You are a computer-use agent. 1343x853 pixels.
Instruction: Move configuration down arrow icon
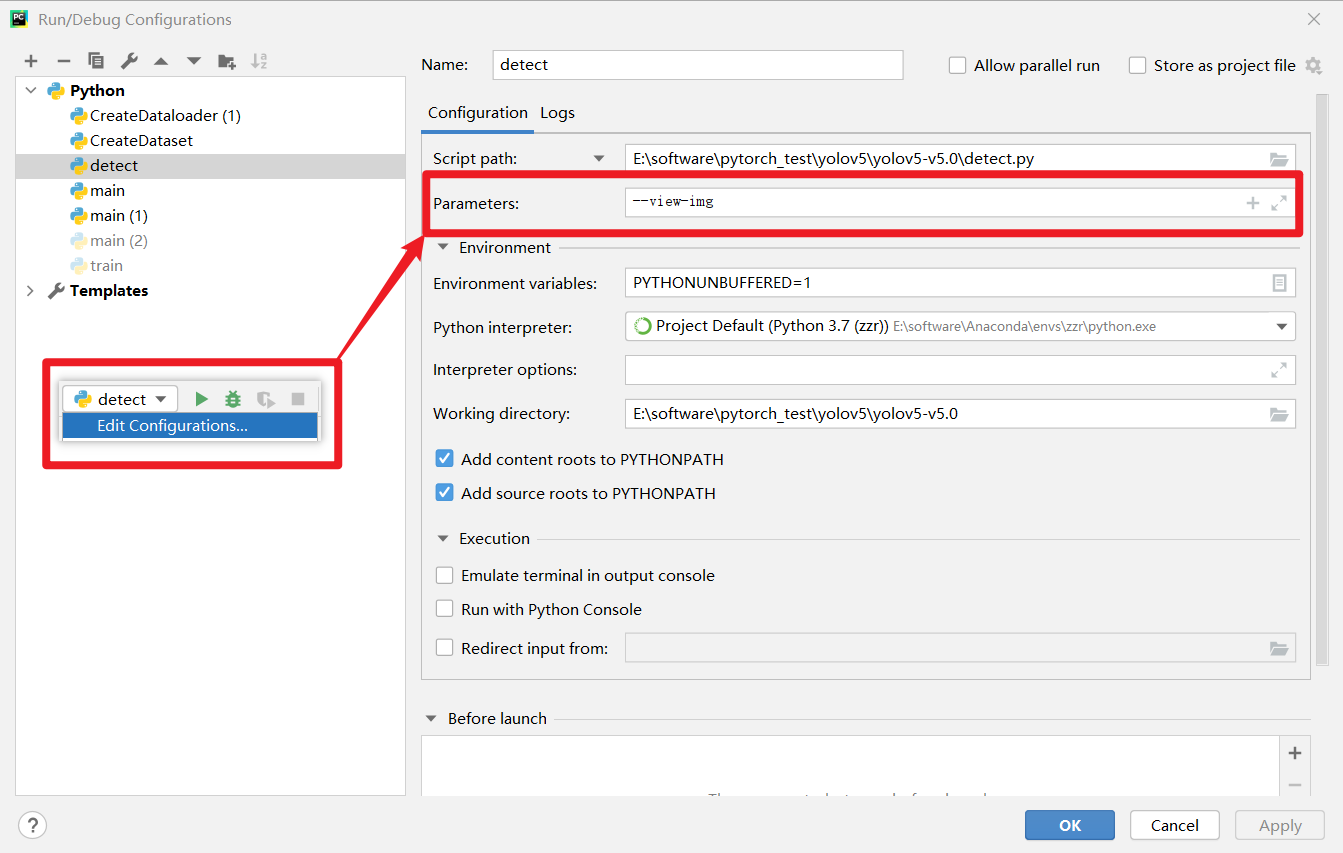pyautogui.click(x=194, y=61)
